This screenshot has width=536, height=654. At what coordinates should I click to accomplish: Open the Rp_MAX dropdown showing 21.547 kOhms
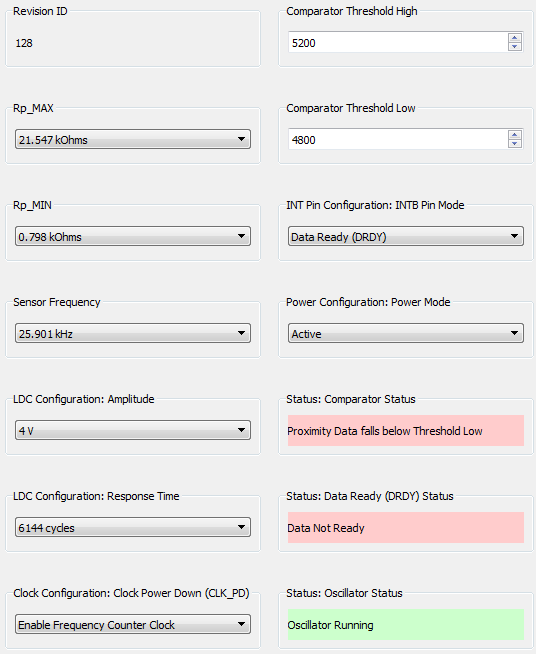click(x=133, y=139)
